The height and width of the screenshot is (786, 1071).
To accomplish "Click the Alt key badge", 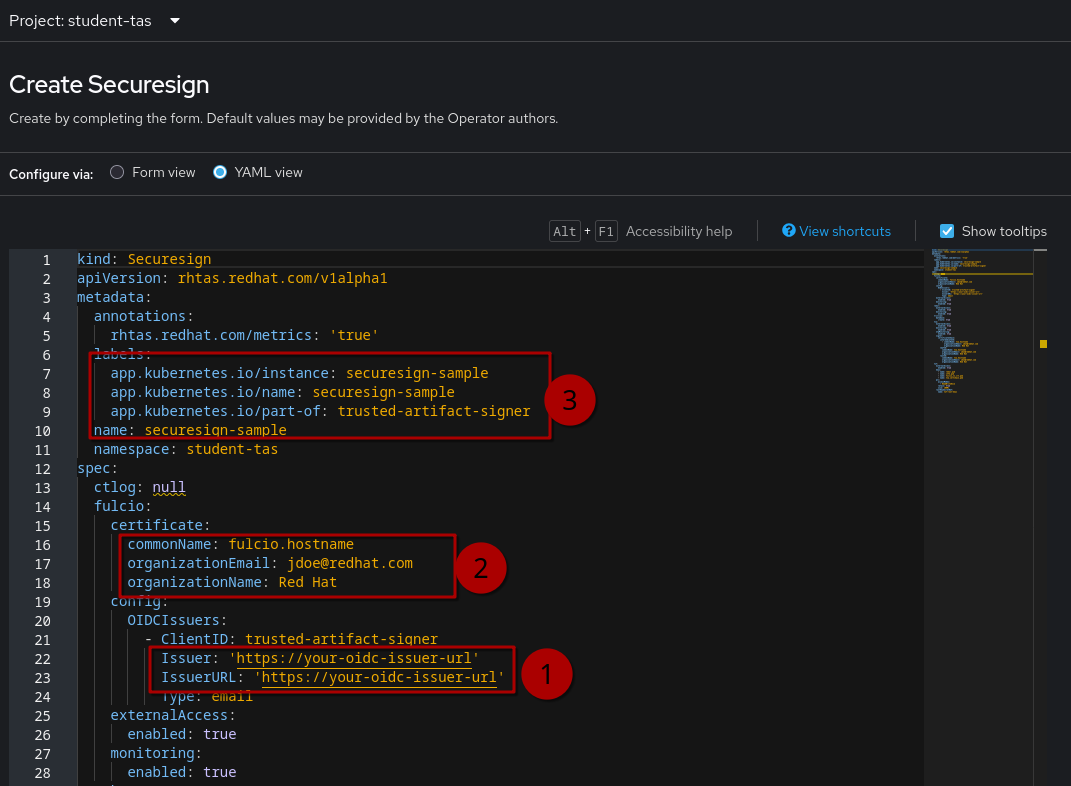I will [x=565, y=231].
